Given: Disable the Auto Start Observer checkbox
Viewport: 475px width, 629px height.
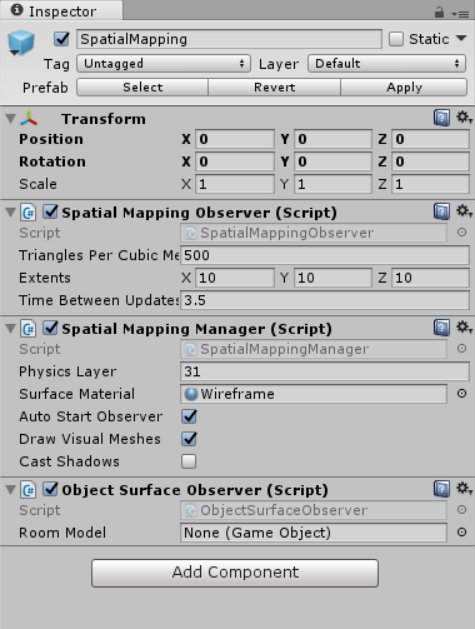Looking at the screenshot, I should 189,416.
